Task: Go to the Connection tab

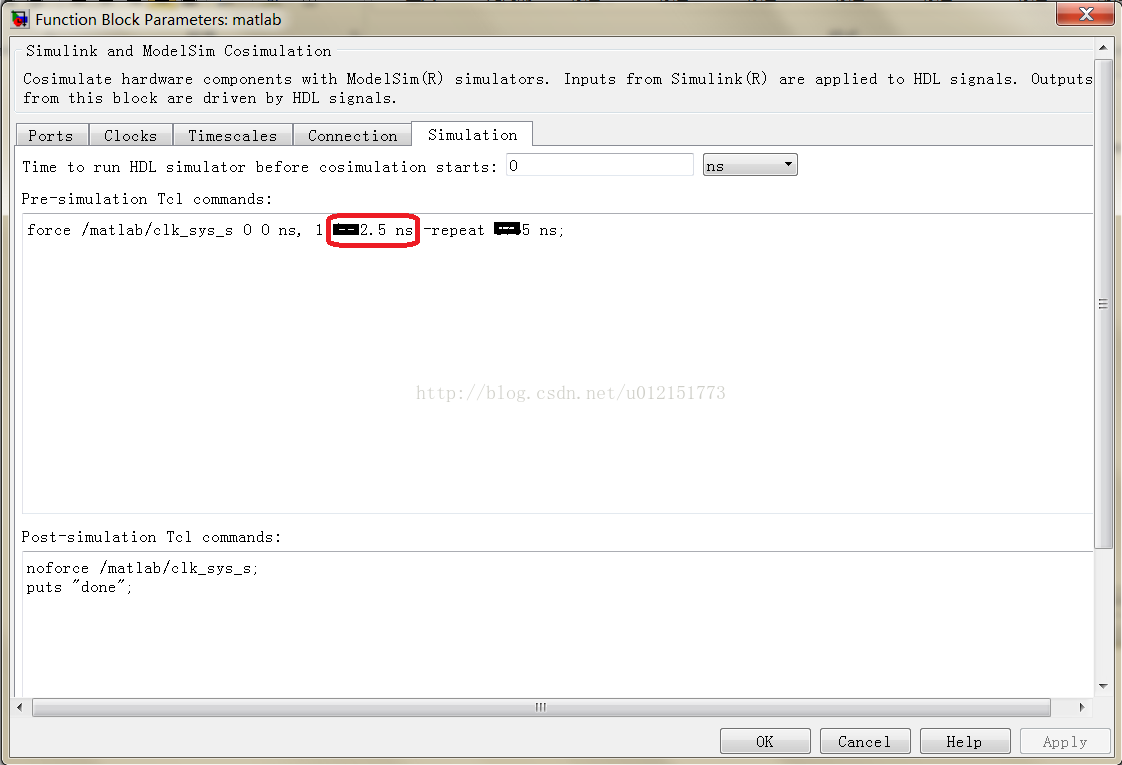Action: [x=352, y=135]
